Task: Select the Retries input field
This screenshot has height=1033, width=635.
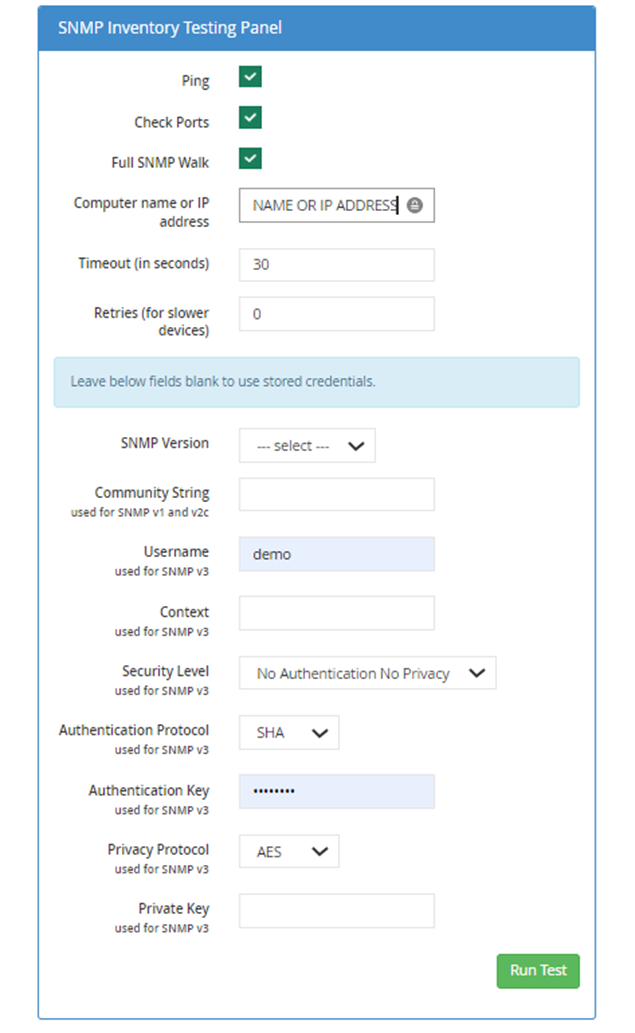Action: coord(336,313)
